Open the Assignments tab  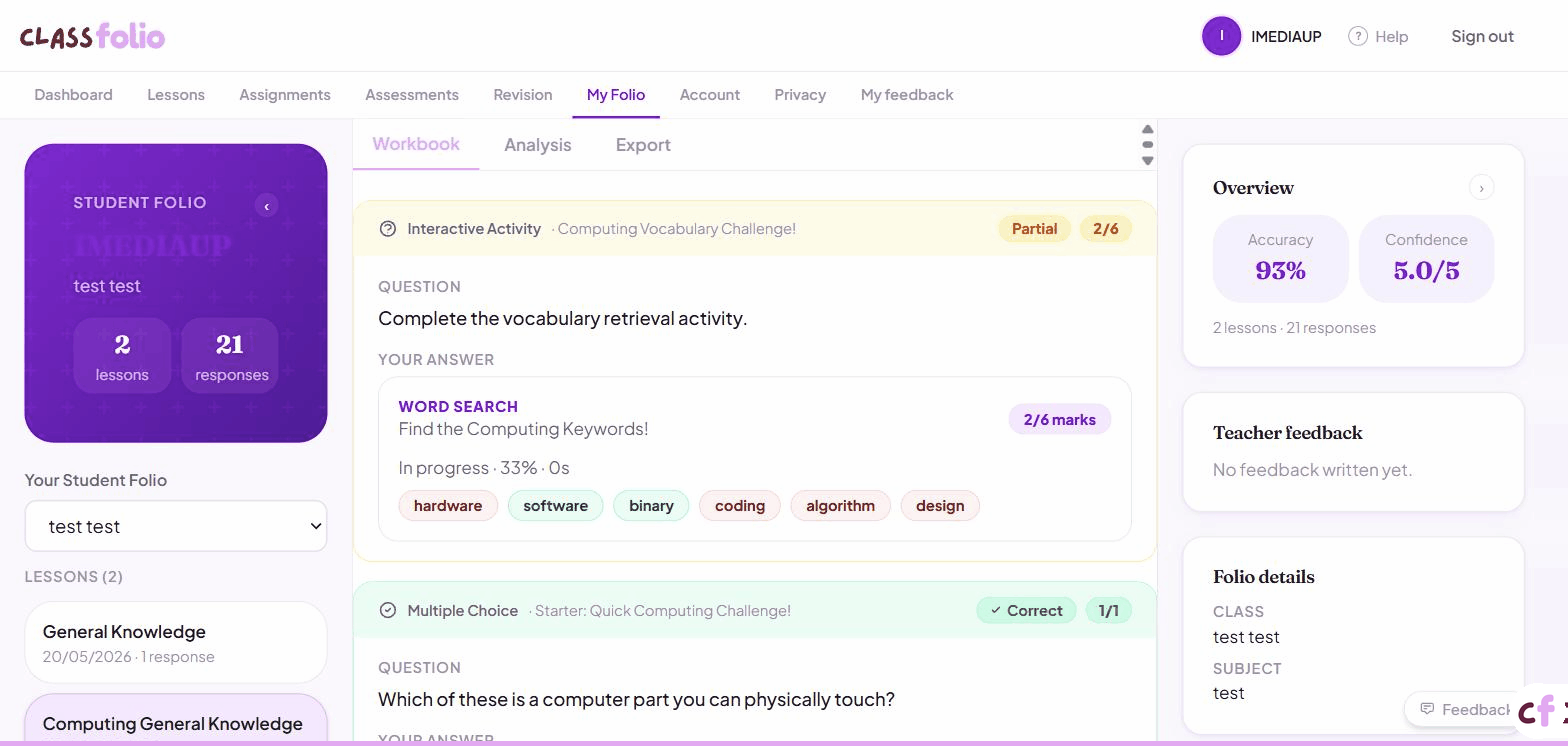tap(285, 95)
